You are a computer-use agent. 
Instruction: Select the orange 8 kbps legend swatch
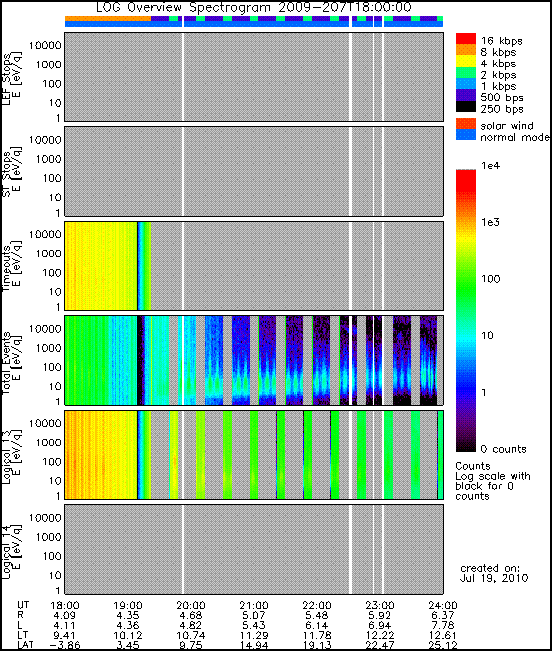click(x=466, y=50)
